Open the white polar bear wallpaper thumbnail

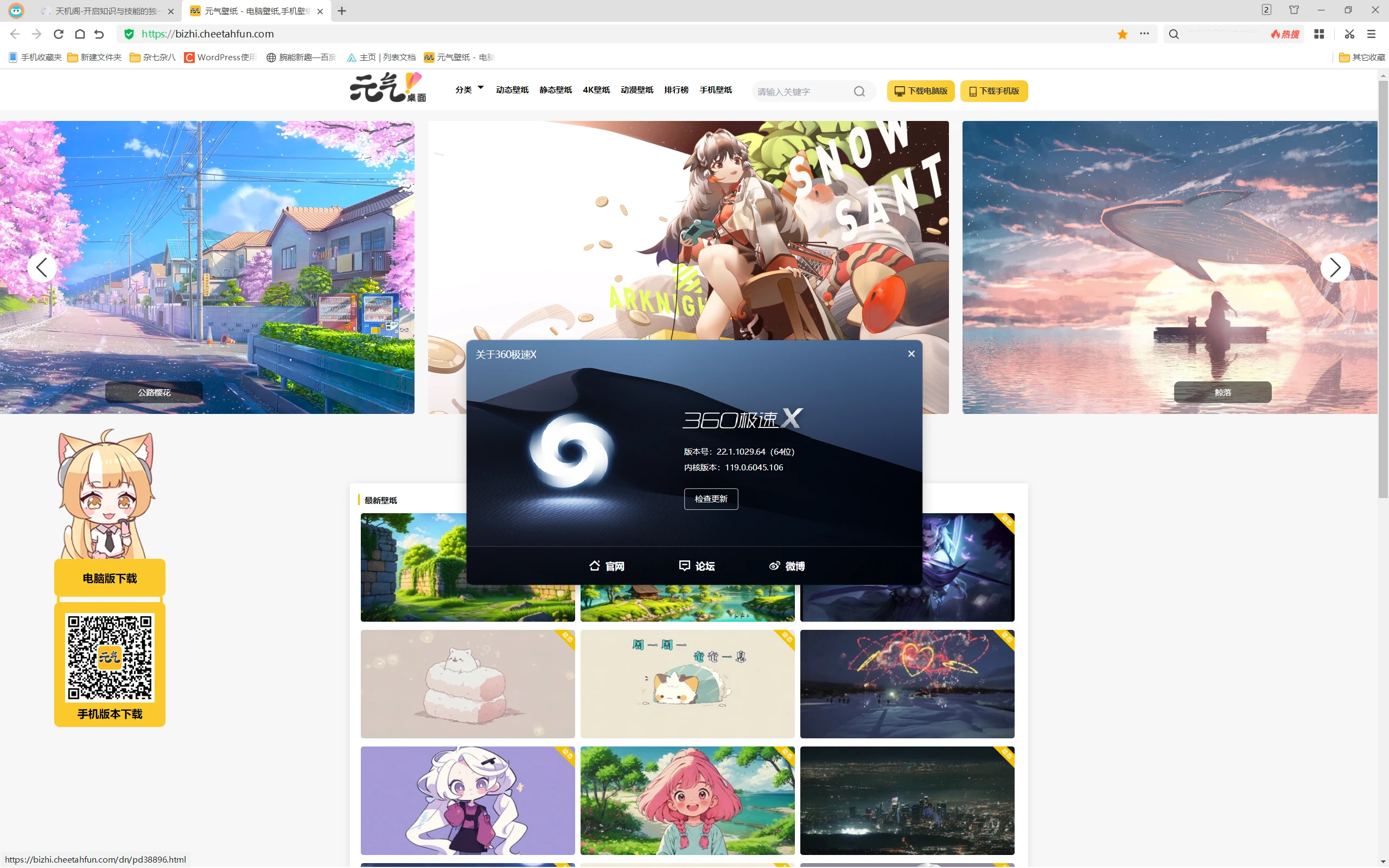468,684
